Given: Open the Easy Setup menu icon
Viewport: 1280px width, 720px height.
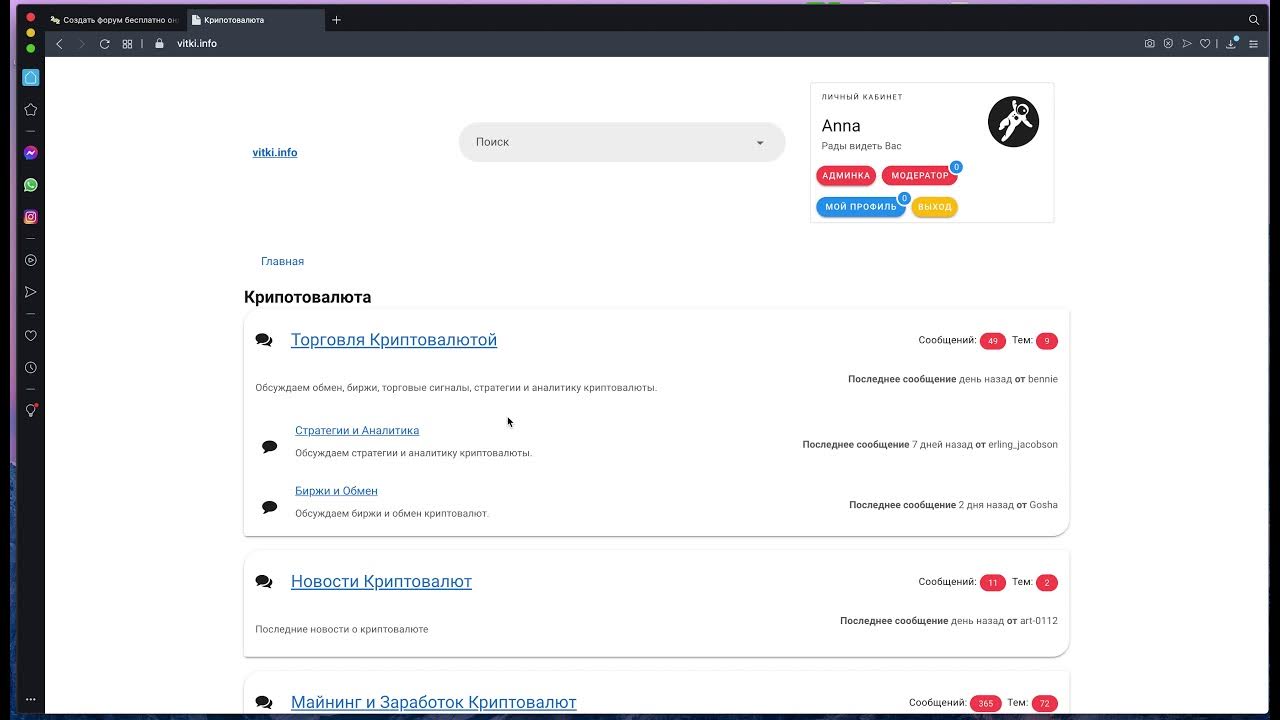Looking at the screenshot, I should pos(1253,44).
